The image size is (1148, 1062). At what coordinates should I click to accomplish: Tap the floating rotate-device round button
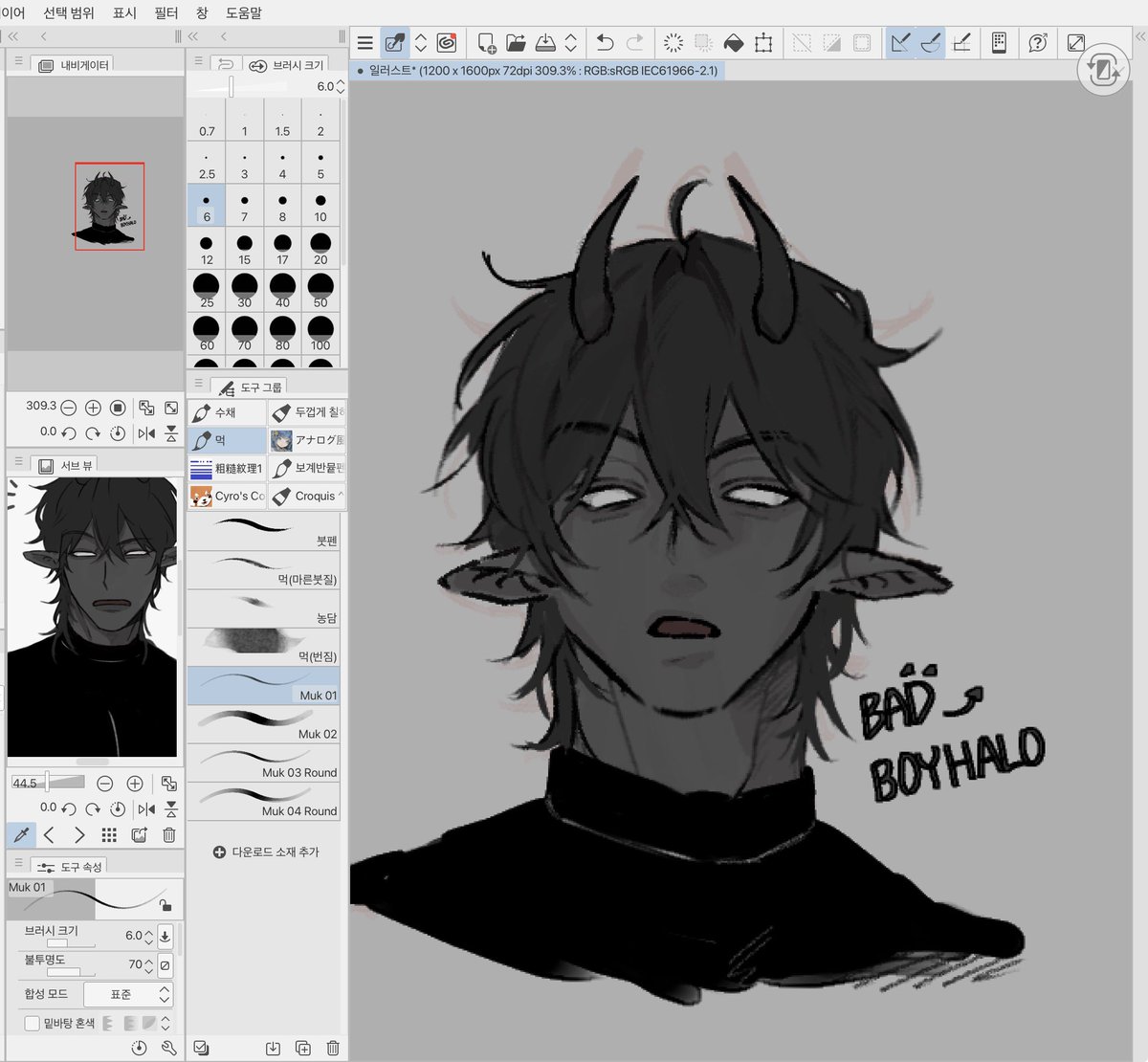[1103, 71]
